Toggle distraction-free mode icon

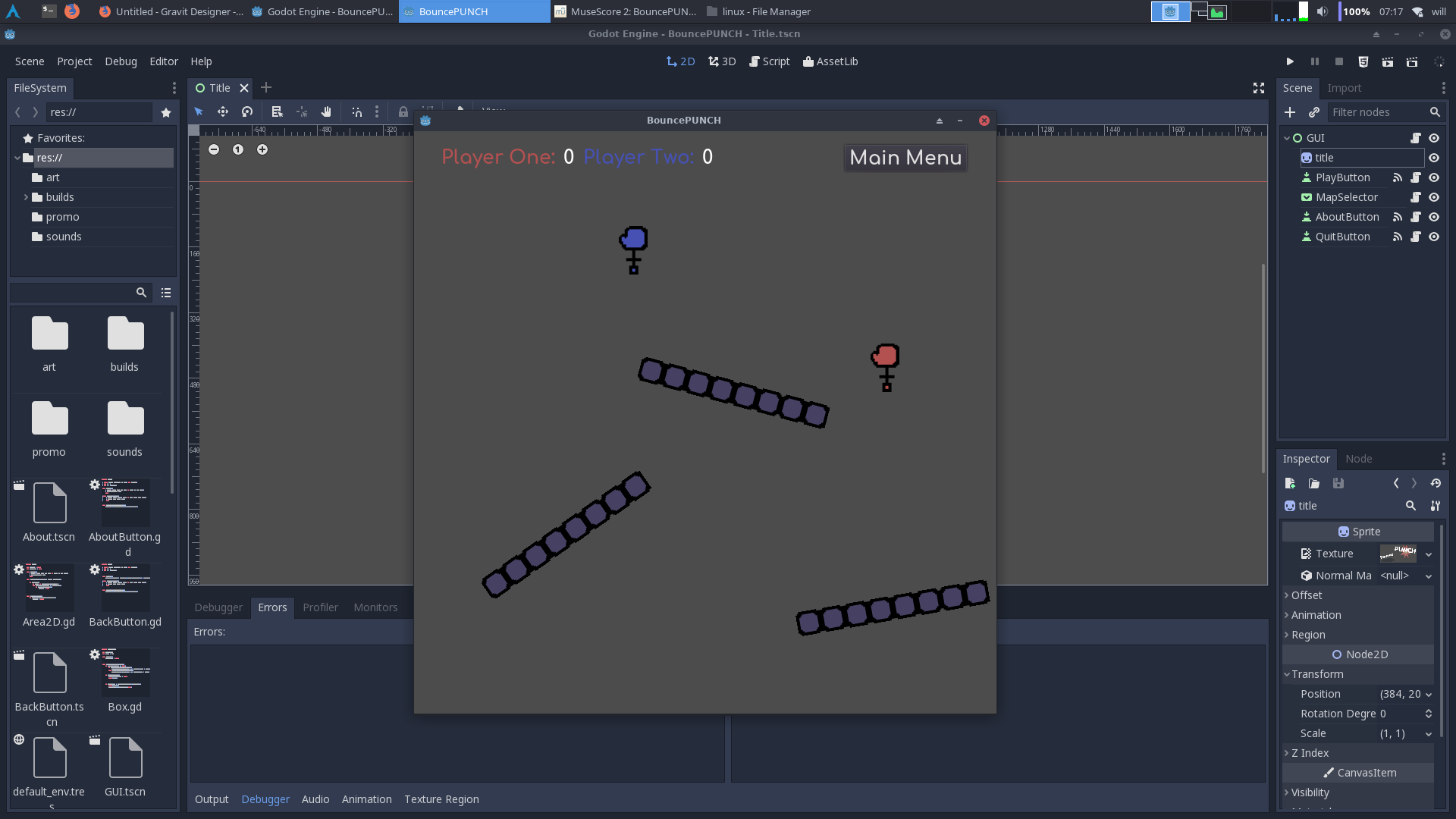[1259, 88]
